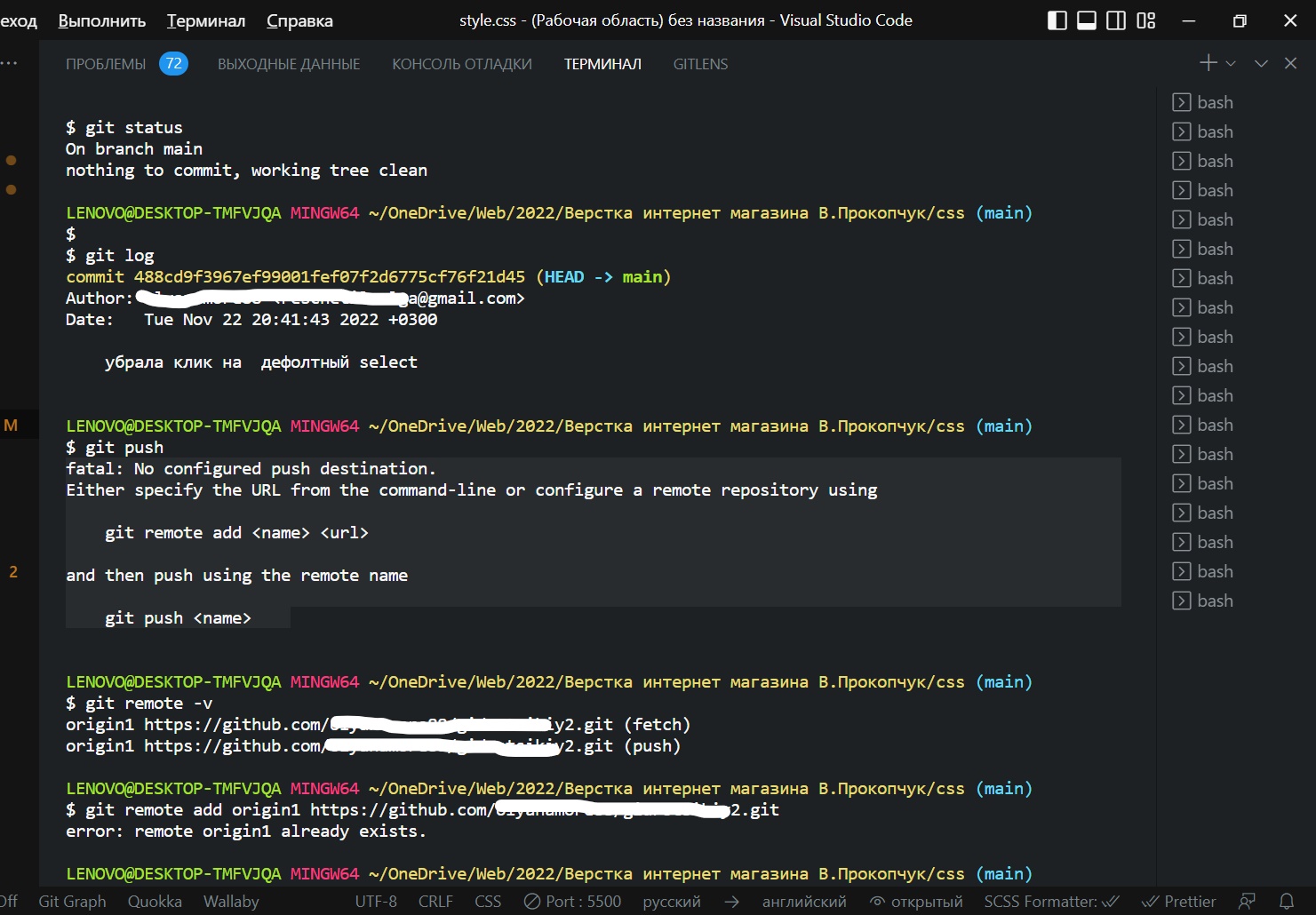Click 'nothing to commit, working tree clean' line
The width and height of the screenshot is (1316, 915).
tap(246, 171)
